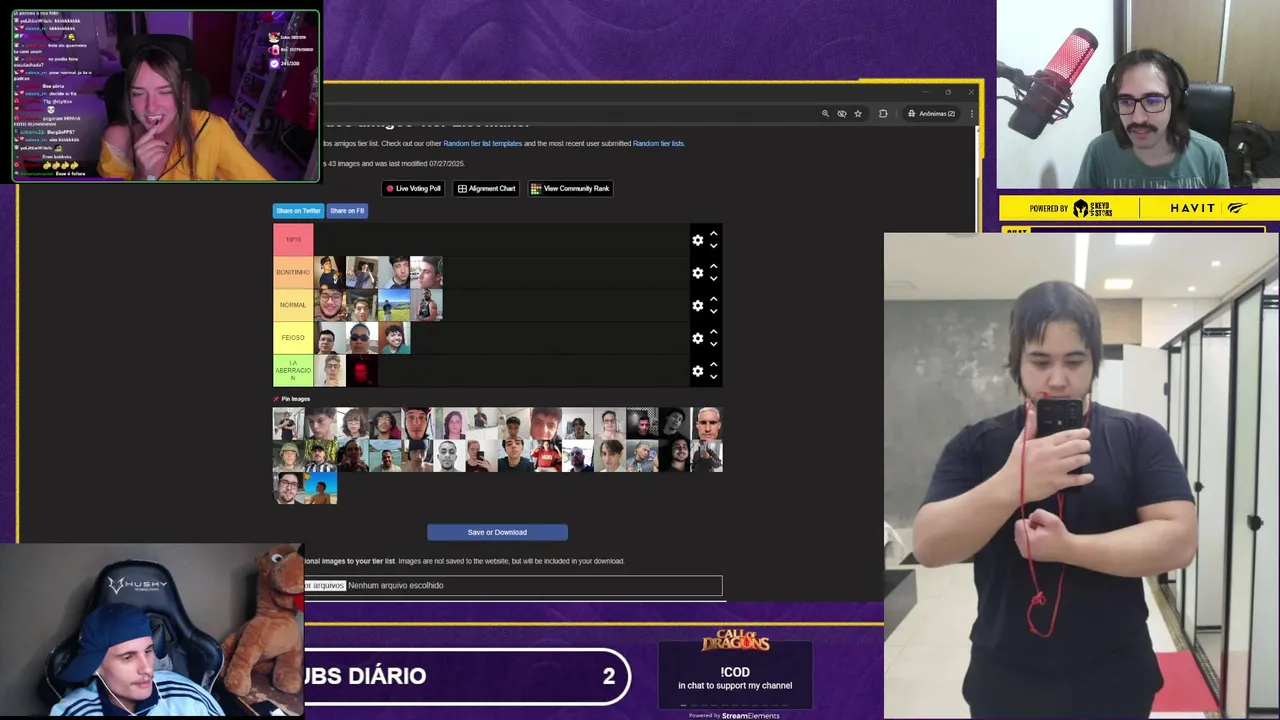Image resolution: width=1280 pixels, height=720 pixels.
Task: Click View Community Rank button
Action: pos(570,188)
